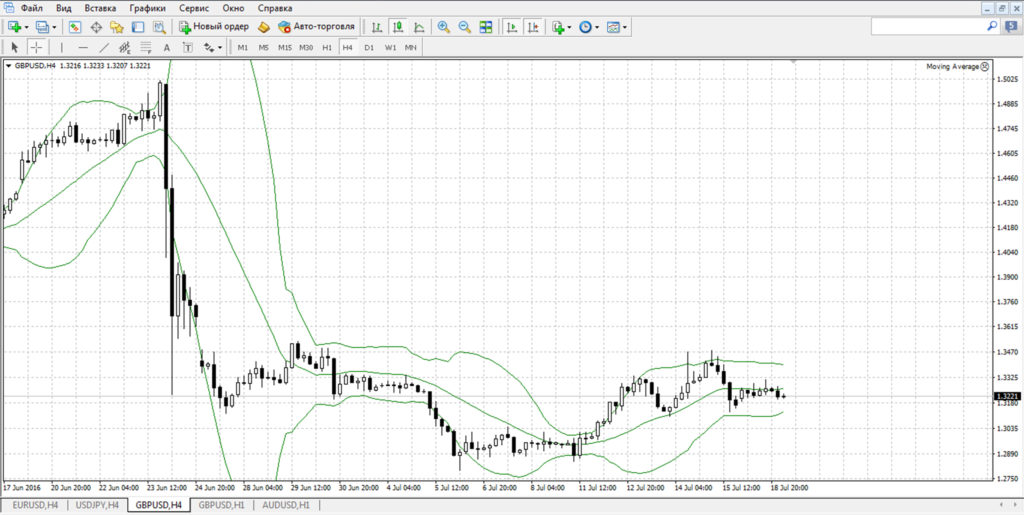Switch to M5 timeframe
Screen dimensions: 1024x515
click(263, 48)
